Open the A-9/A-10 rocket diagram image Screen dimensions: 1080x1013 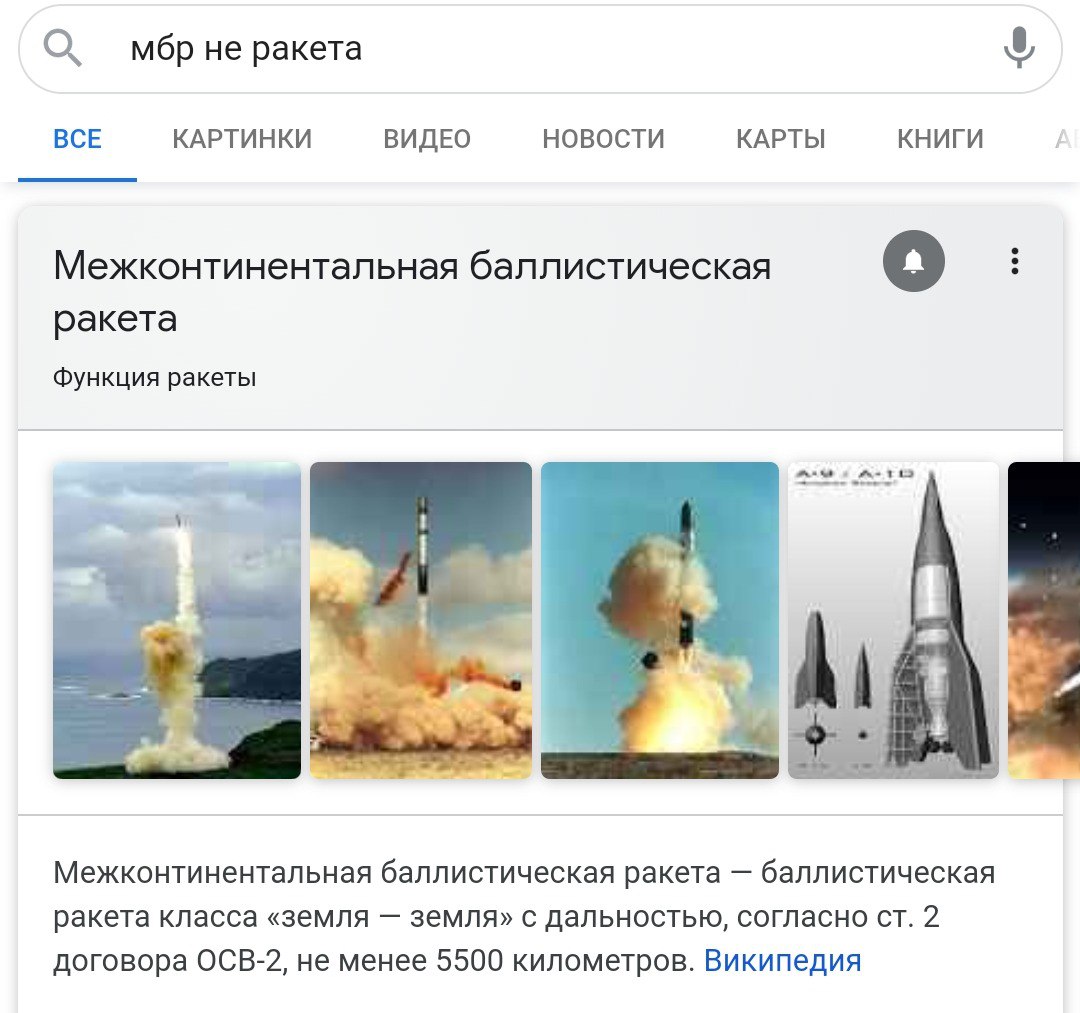(893, 620)
